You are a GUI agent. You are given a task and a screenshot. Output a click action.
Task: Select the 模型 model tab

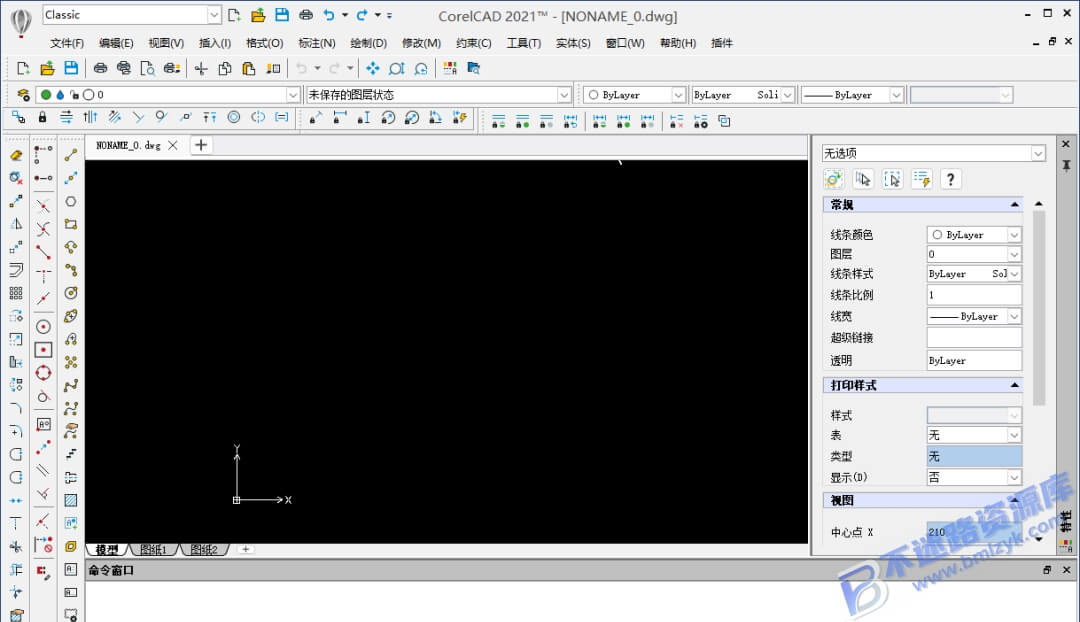pos(107,550)
